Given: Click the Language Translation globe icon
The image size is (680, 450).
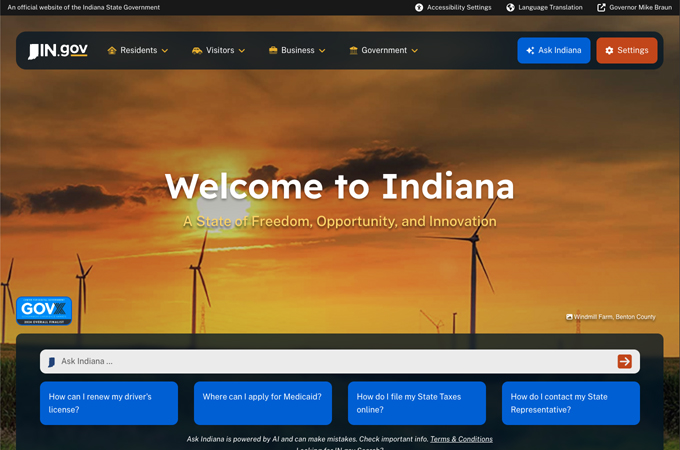Looking at the screenshot, I should 510,7.
